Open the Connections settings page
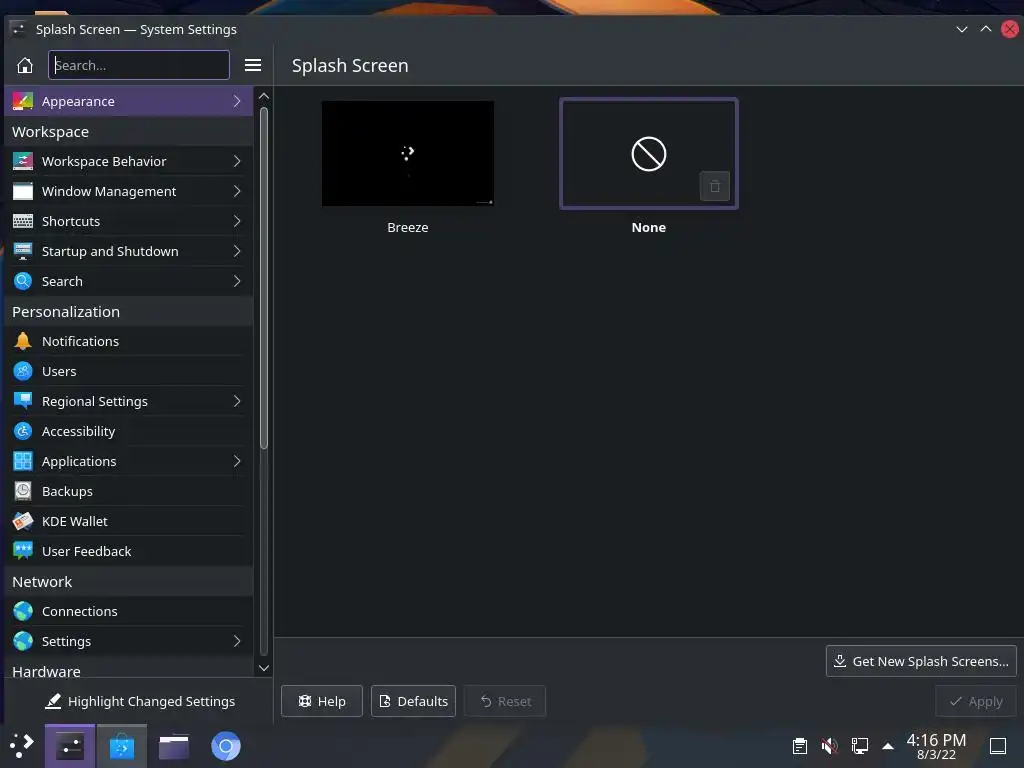Screen dimensions: 1024x768 tap(129, 611)
